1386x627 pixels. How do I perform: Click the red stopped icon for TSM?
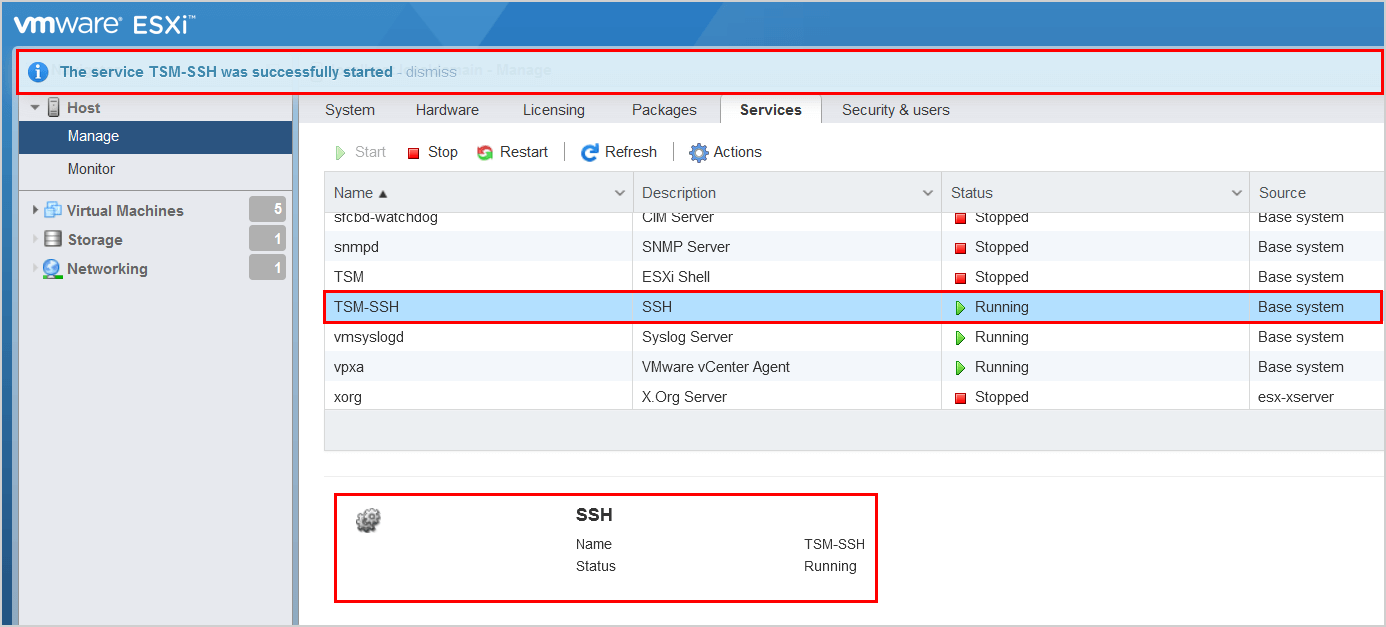pyautogui.click(x=961, y=278)
